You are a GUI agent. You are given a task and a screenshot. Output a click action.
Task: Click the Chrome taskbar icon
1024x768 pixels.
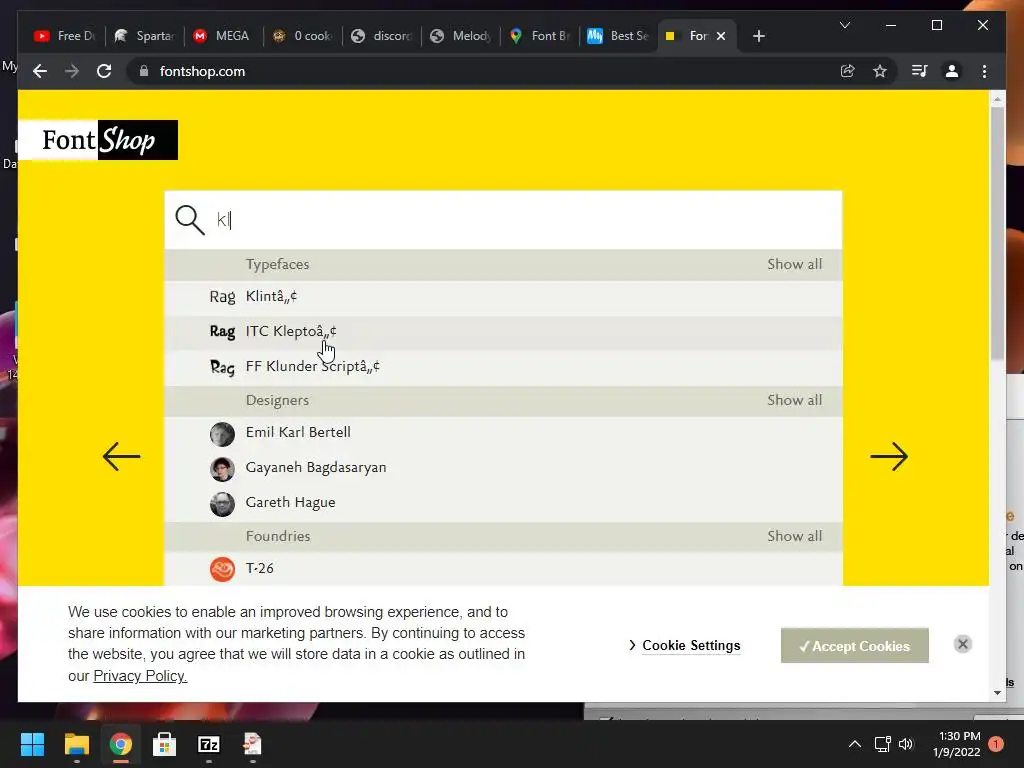coord(121,744)
